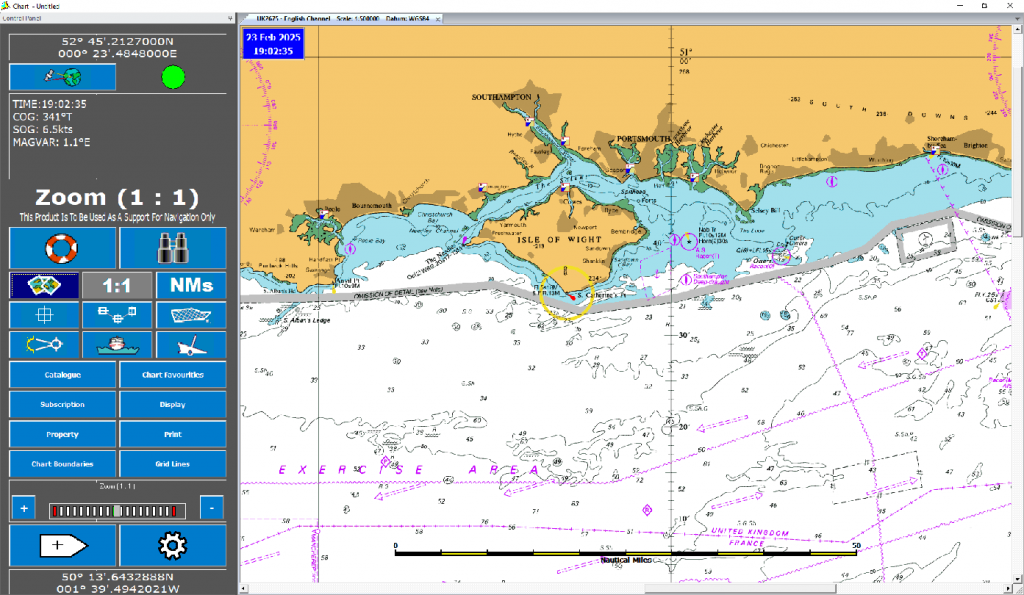This screenshot has height=595, width=1024.
Task: Toggle the NMs distance units button
Action: pos(191,285)
